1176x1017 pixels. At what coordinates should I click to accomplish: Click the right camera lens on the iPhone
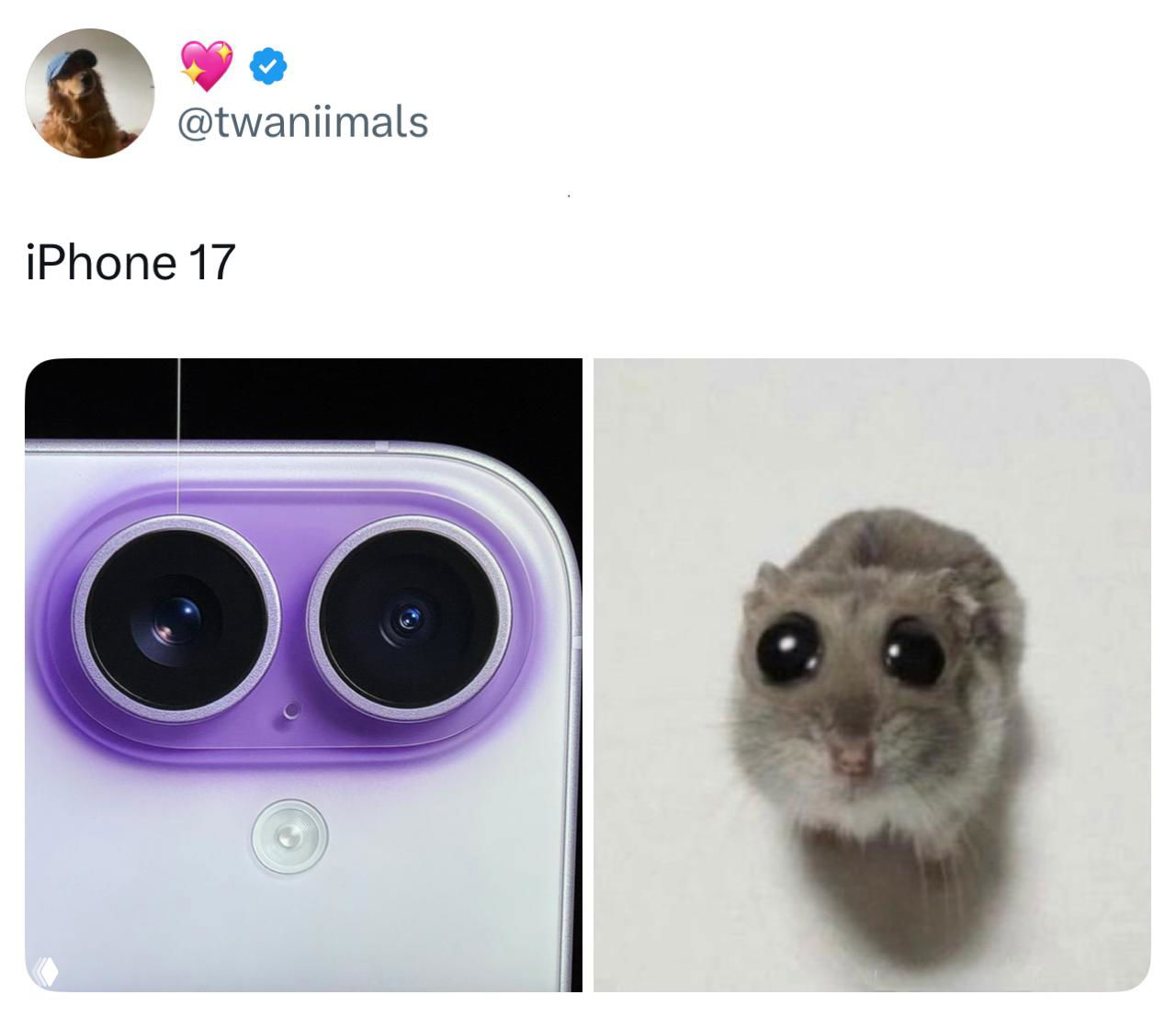coord(409,616)
